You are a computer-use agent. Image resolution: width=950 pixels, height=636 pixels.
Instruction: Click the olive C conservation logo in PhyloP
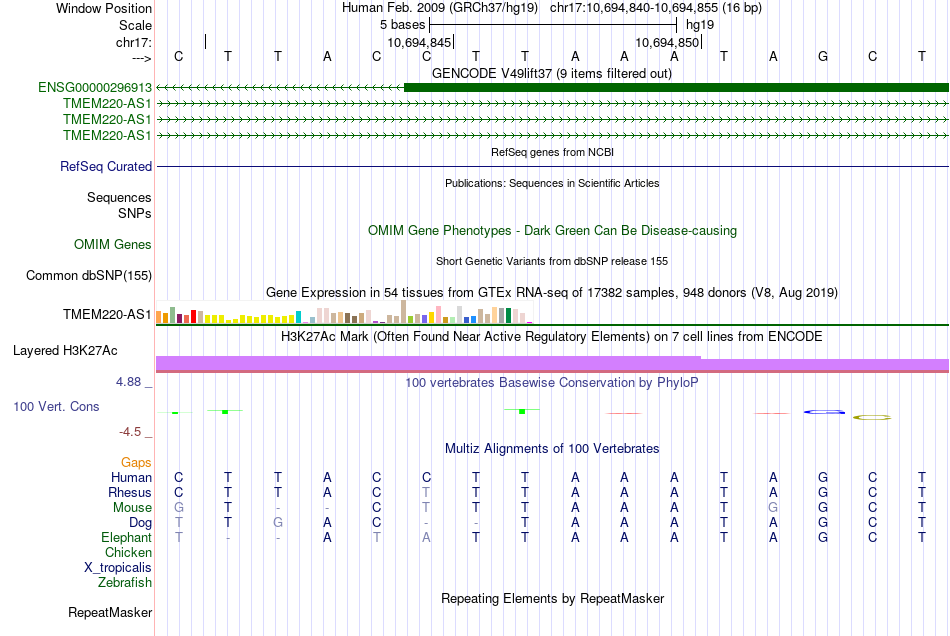[x=872, y=417]
